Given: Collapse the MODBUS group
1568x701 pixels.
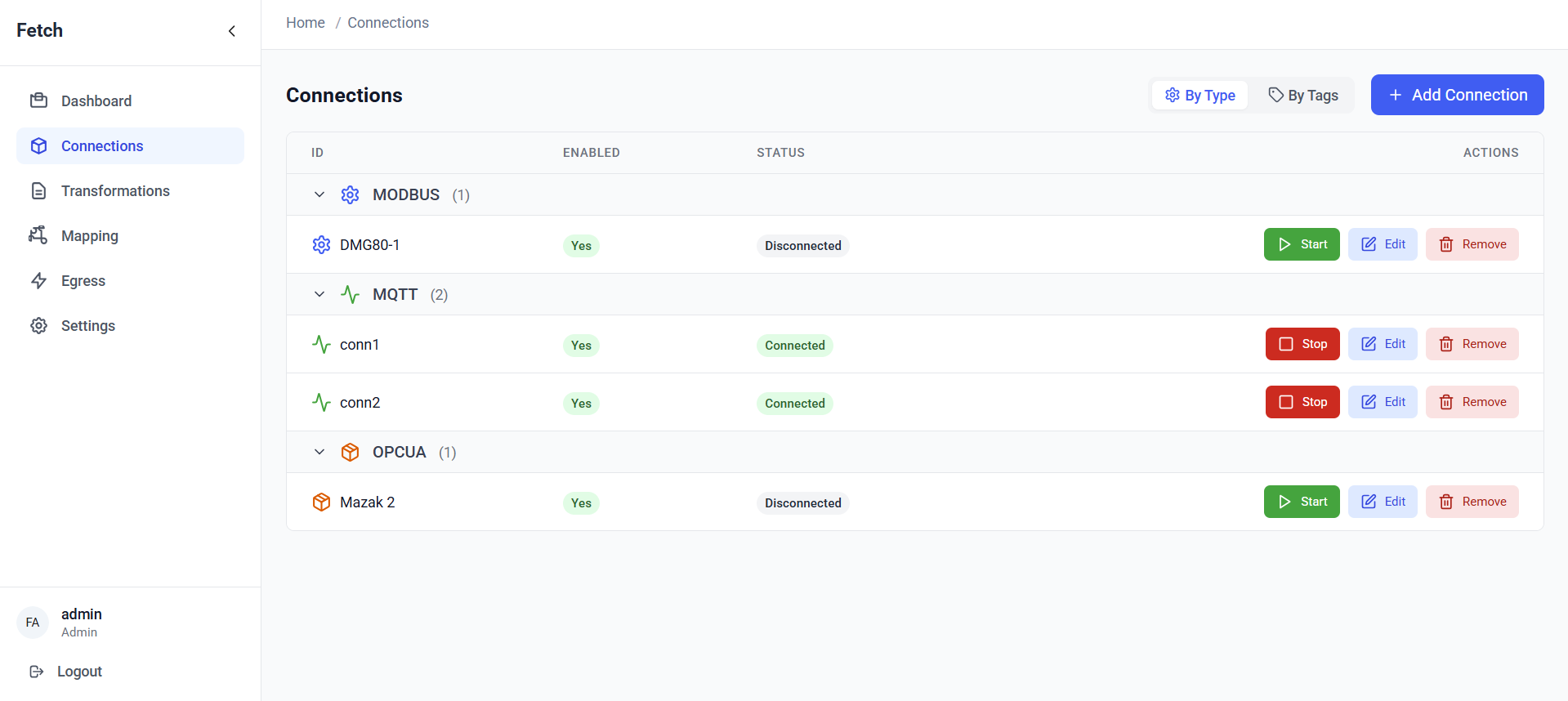Looking at the screenshot, I should coord(319,195).
